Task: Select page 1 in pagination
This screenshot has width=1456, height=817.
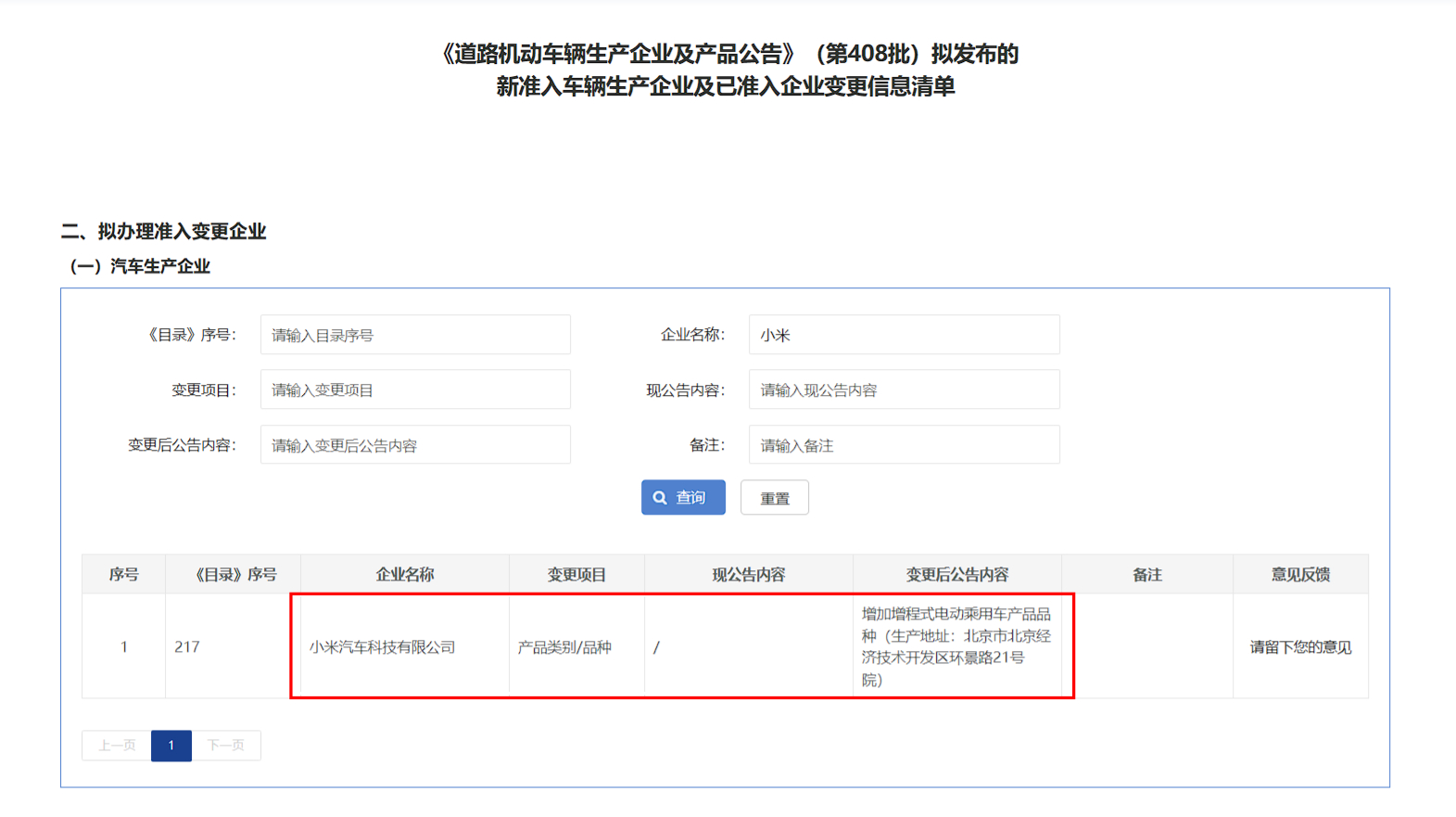Action: click(171, 746)
